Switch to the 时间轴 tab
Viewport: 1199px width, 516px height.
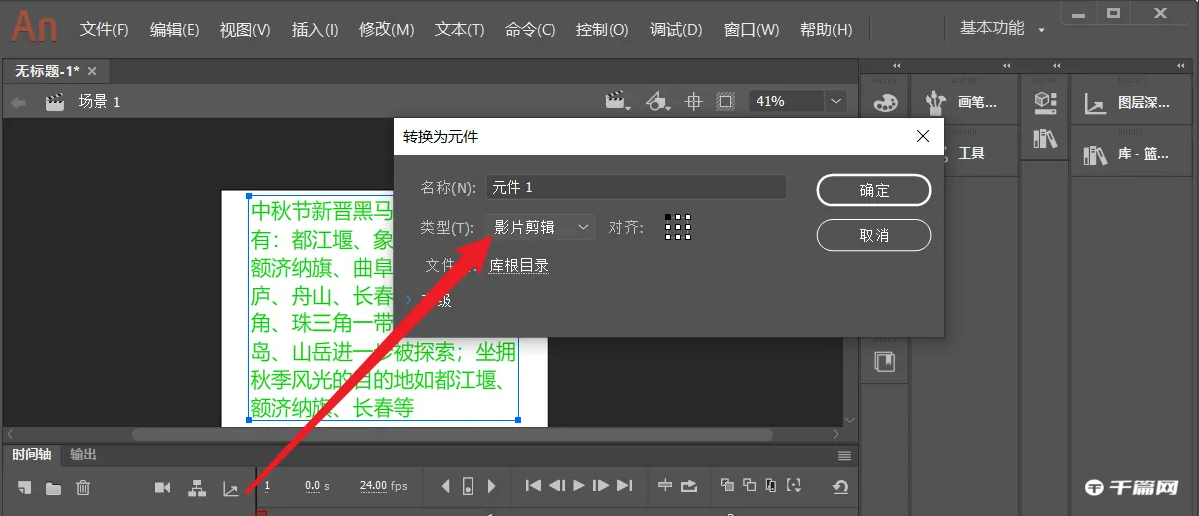tap(31, 454)
